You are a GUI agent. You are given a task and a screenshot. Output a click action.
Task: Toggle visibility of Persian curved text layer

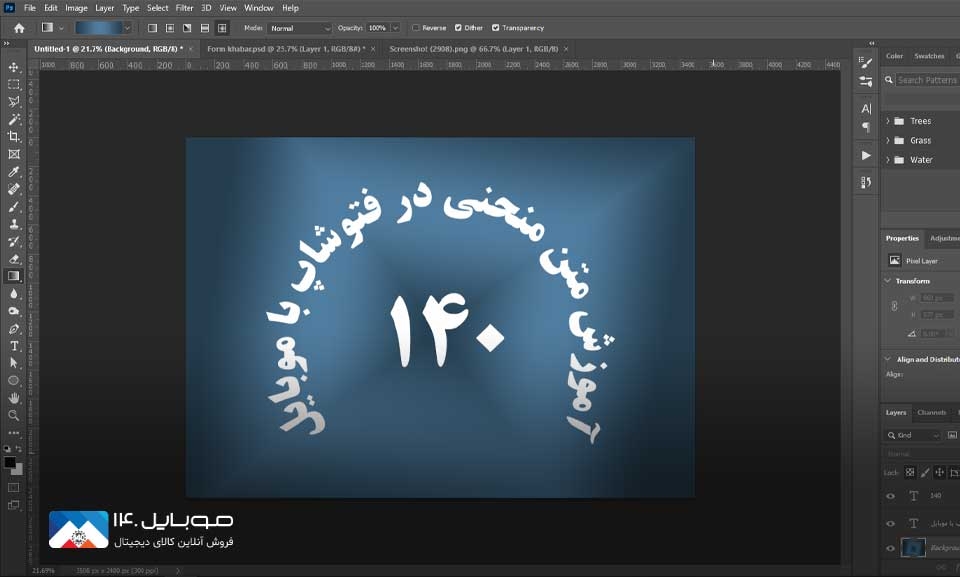891,524
